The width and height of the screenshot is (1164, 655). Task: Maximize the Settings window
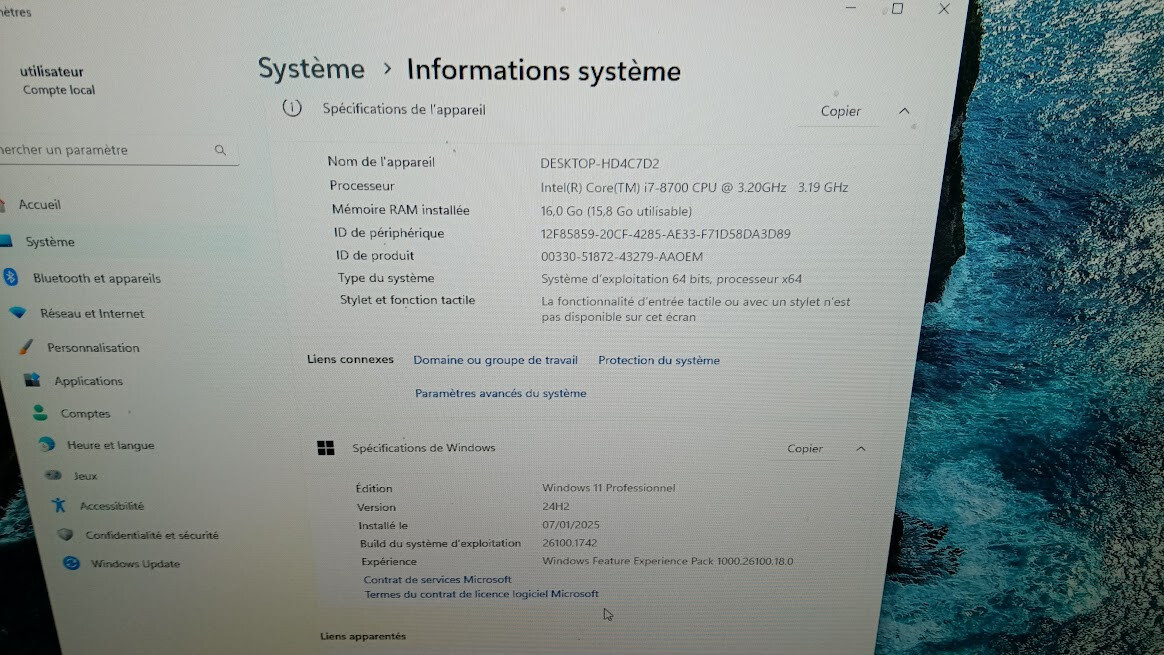pyautogui.click(x=897, y=9)
